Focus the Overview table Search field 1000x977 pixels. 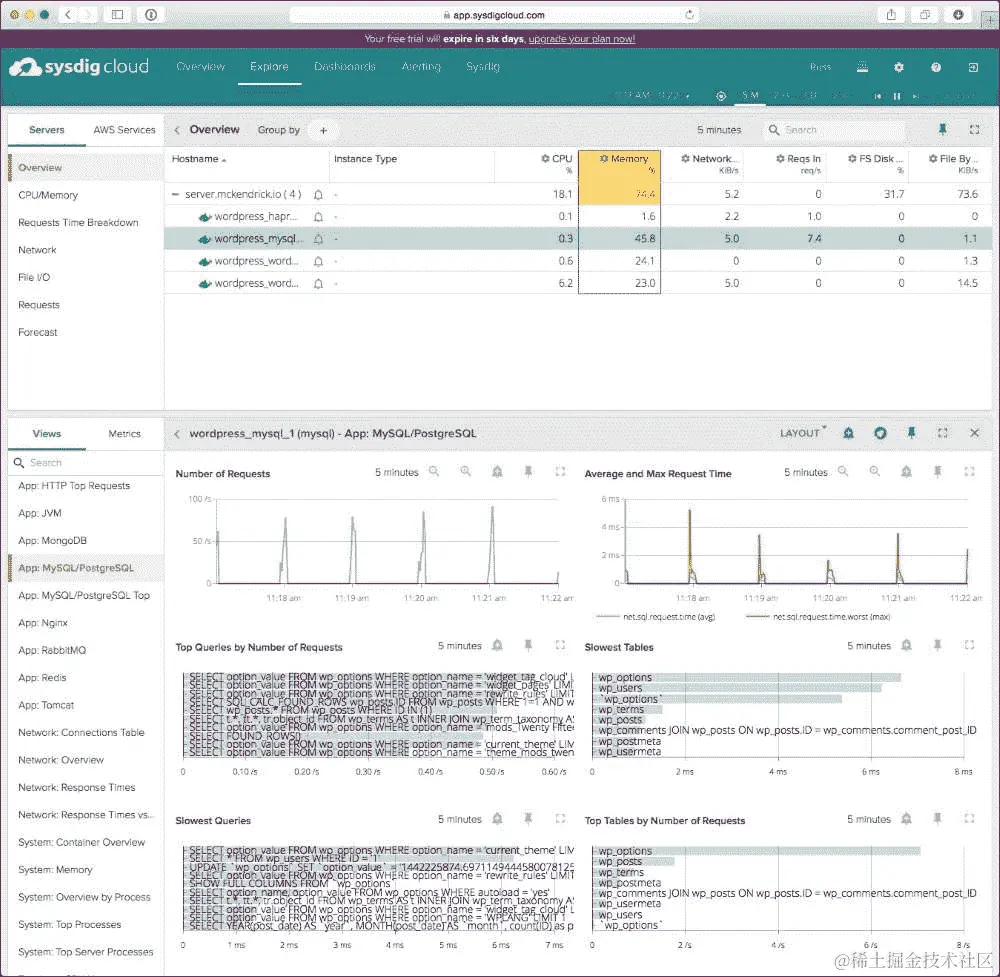point(835,130)
